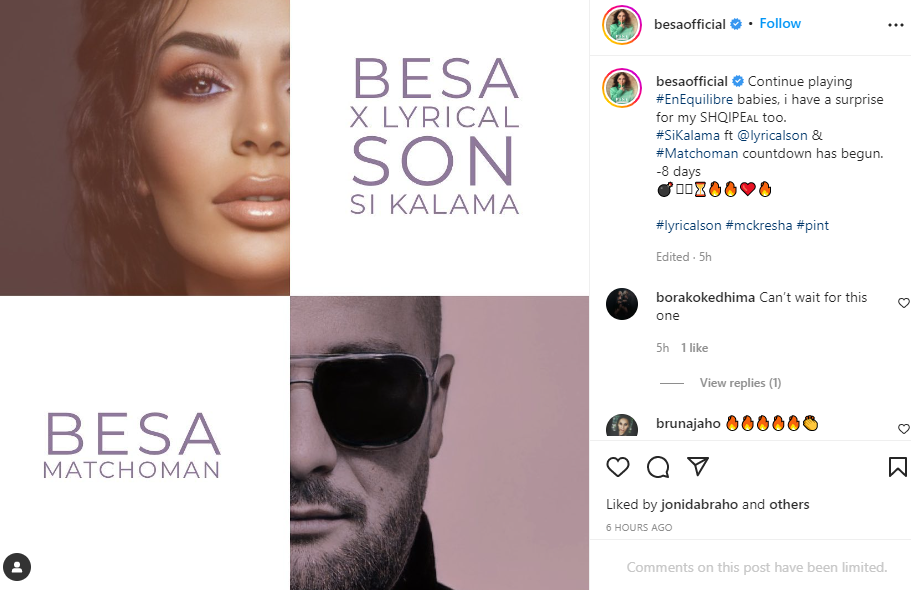Like the post with the heart icon
Image resolution: width=911 pixels, height=590 pixels.
618,467
